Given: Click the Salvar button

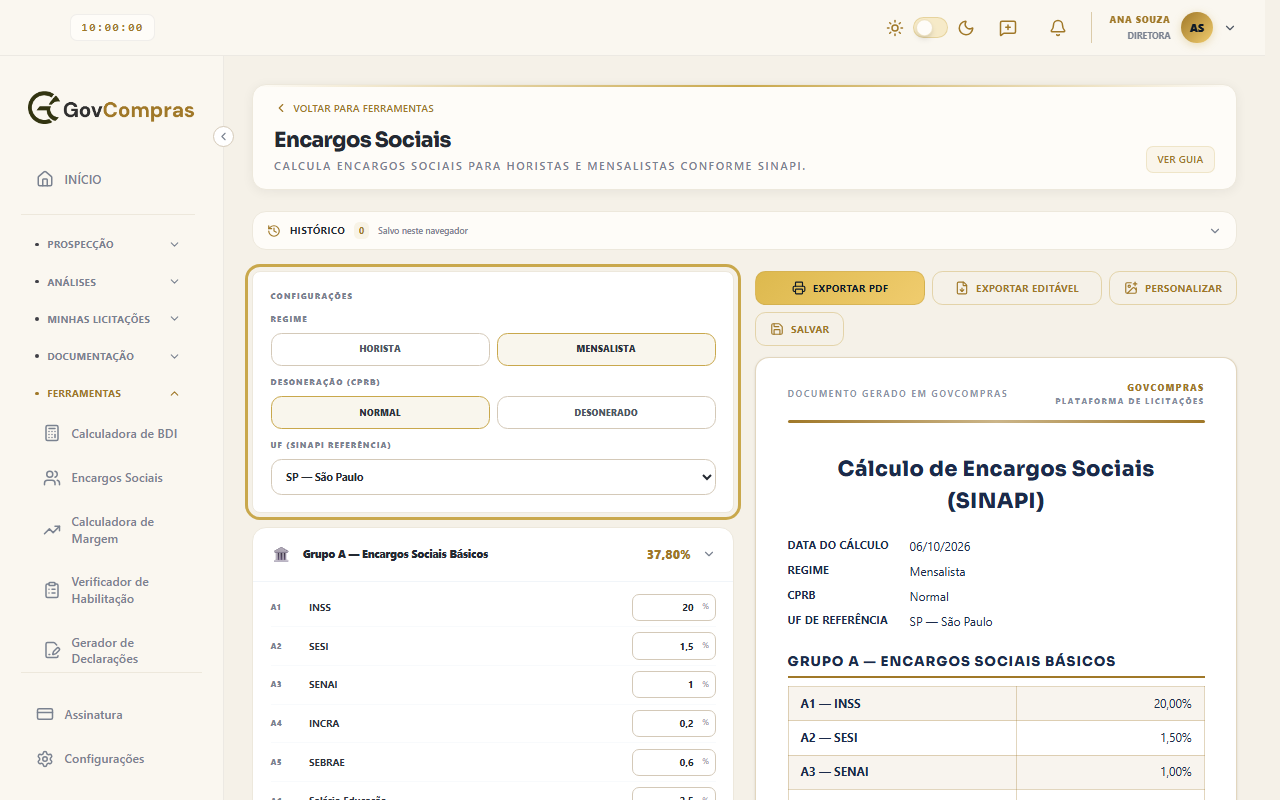Looking at the screenshot, I should tap(799, 329).
